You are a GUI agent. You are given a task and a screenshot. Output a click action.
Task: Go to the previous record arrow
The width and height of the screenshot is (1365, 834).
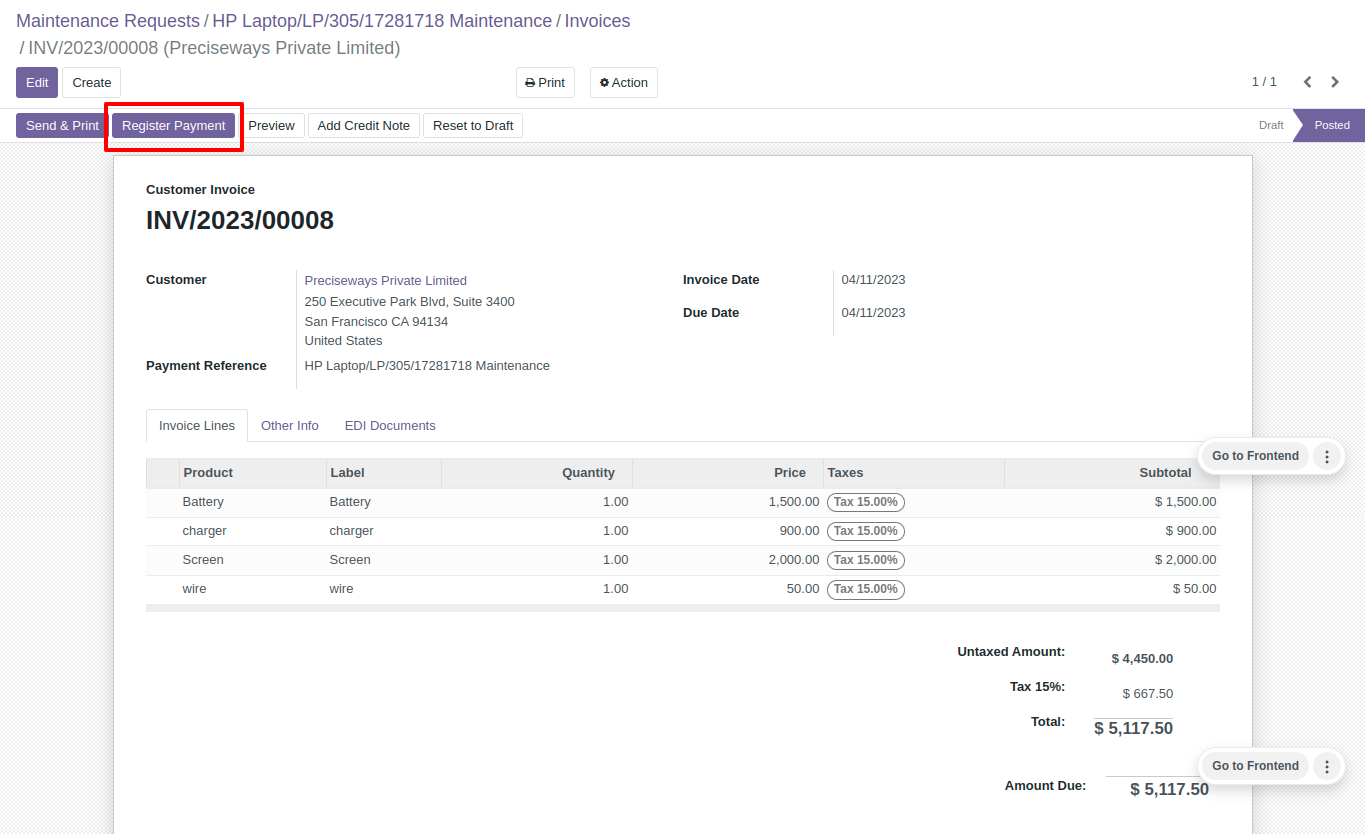click(x=1307, y=82)
